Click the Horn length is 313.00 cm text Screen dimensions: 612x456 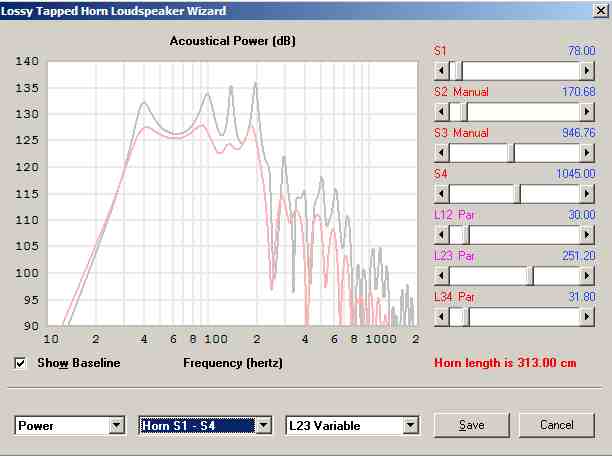point(505,363)
